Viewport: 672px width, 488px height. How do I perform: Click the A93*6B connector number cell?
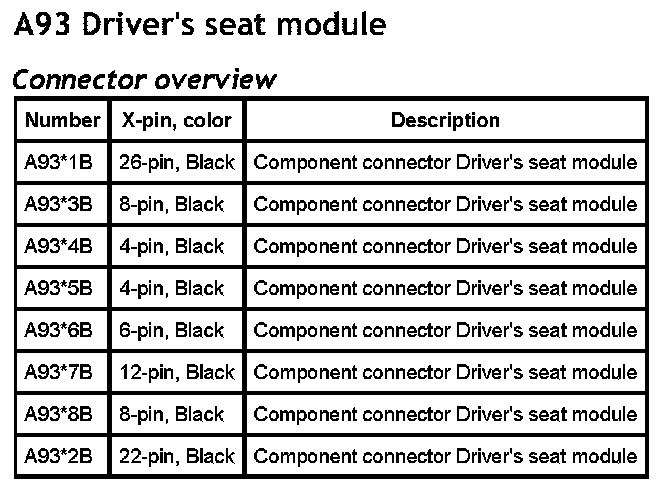(59, 330)
